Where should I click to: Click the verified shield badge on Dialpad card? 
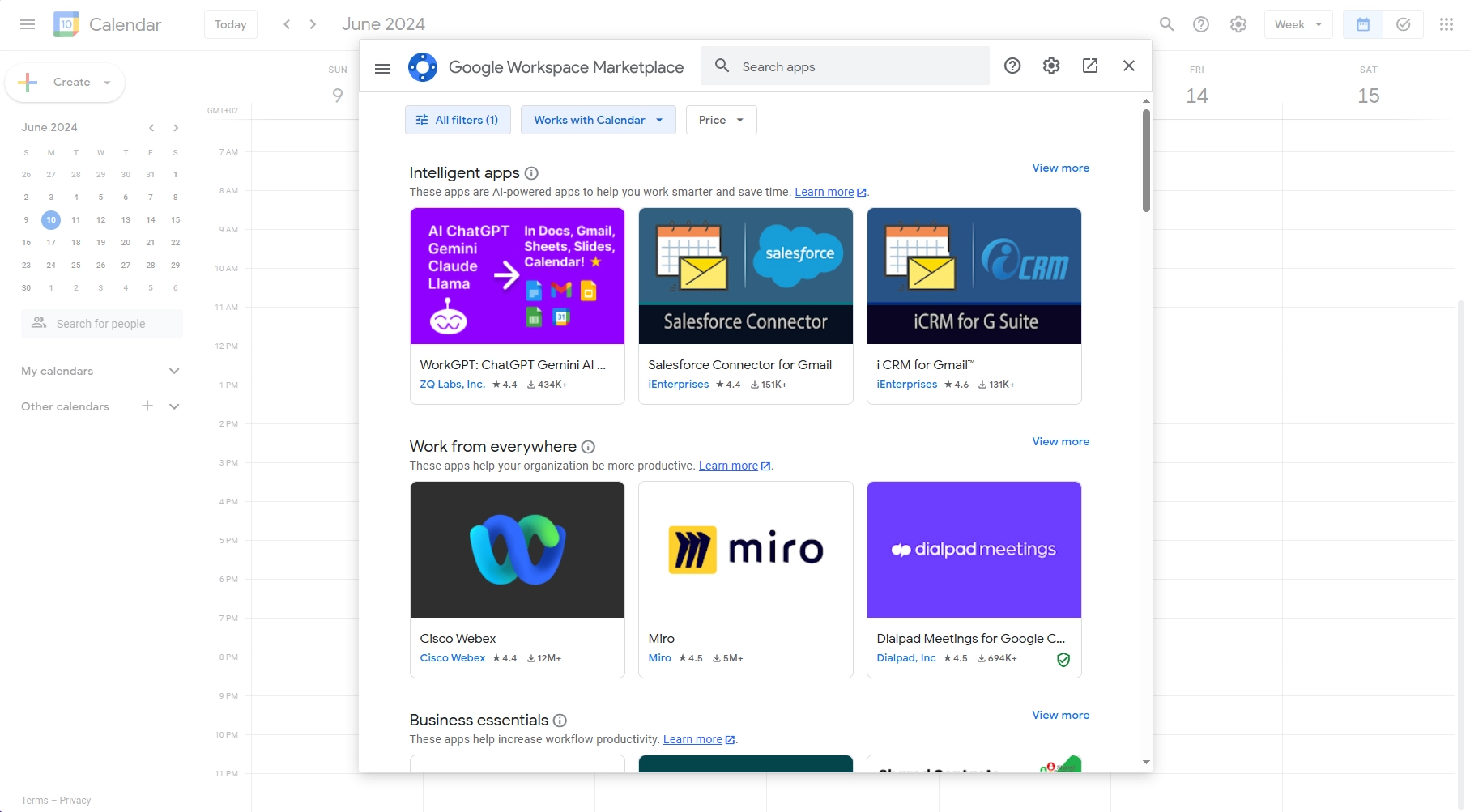(1063, 660)
